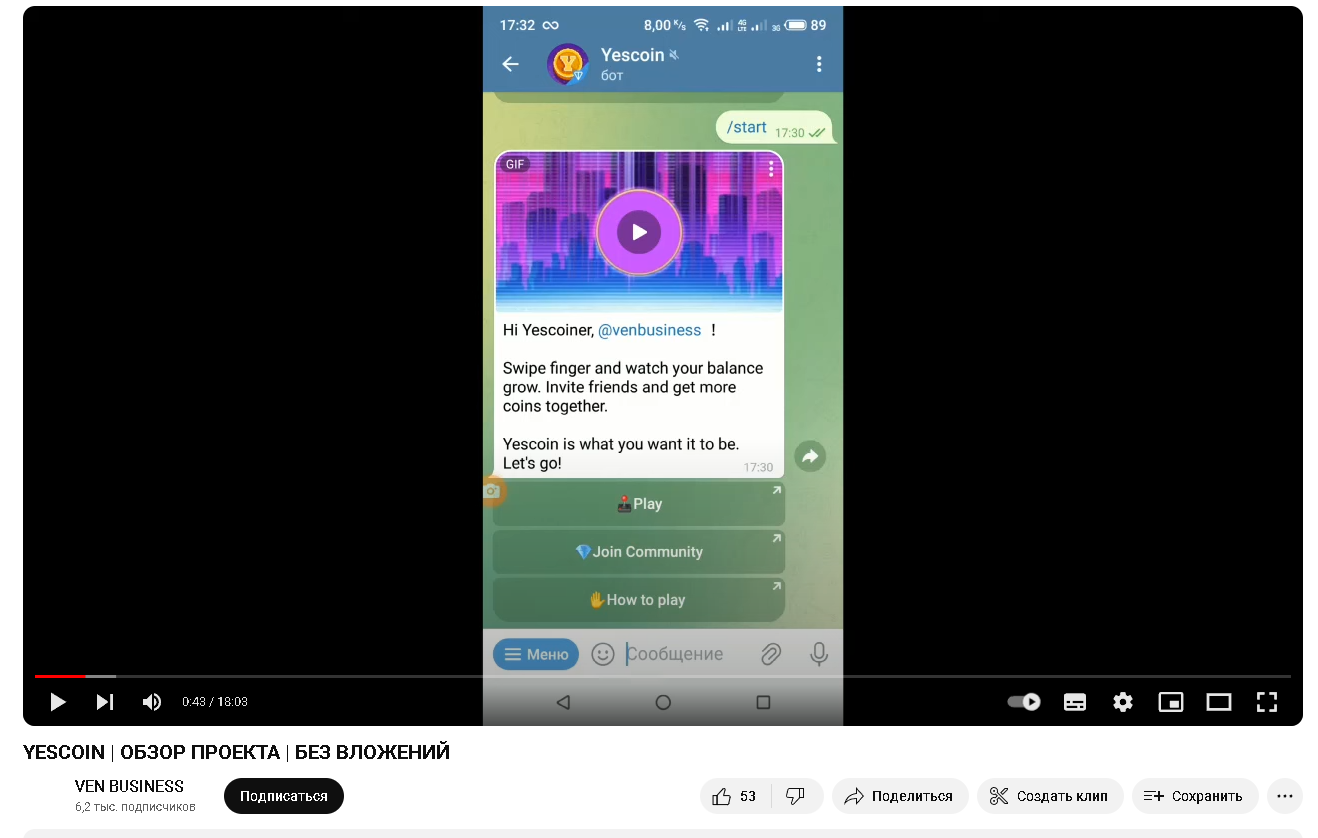Screen dimensions: 1318x838
Task: Open the Yescoin bot avatar
Action: click(567, 64)
